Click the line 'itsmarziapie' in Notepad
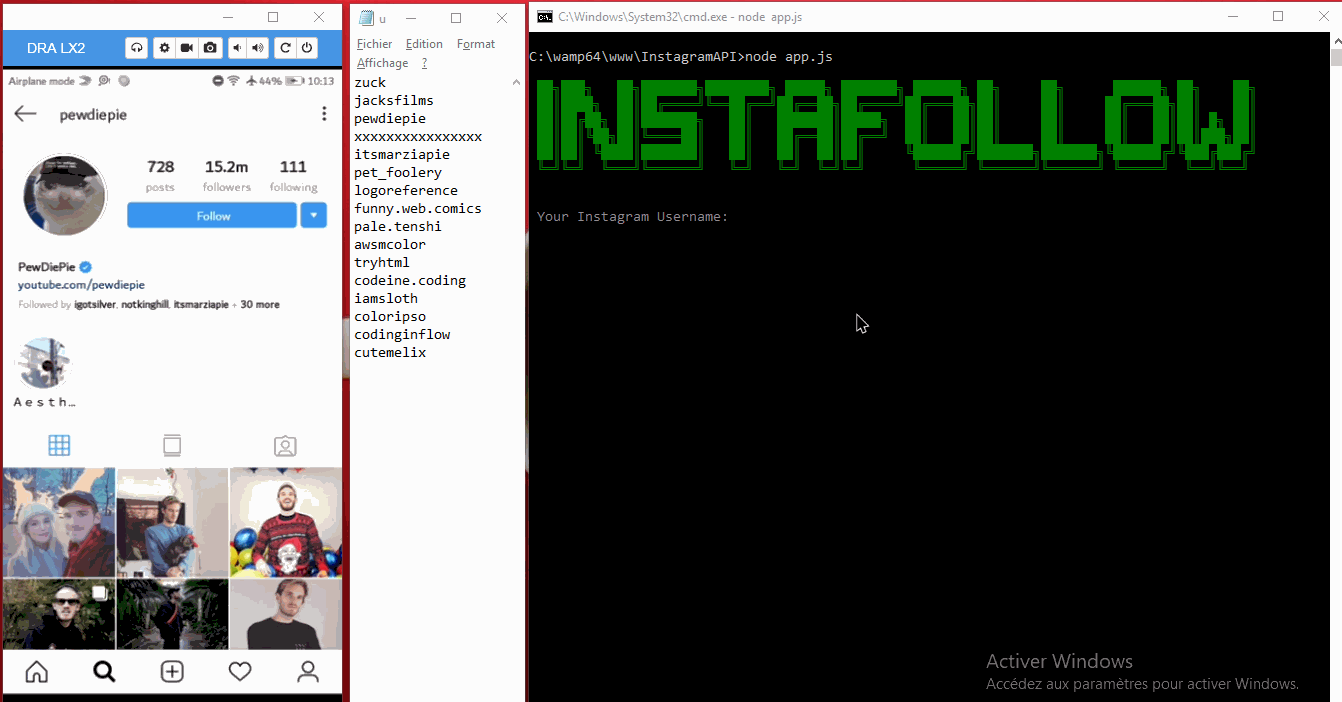1342x702 pixels. pyautogui.click(x=402, y=155)
